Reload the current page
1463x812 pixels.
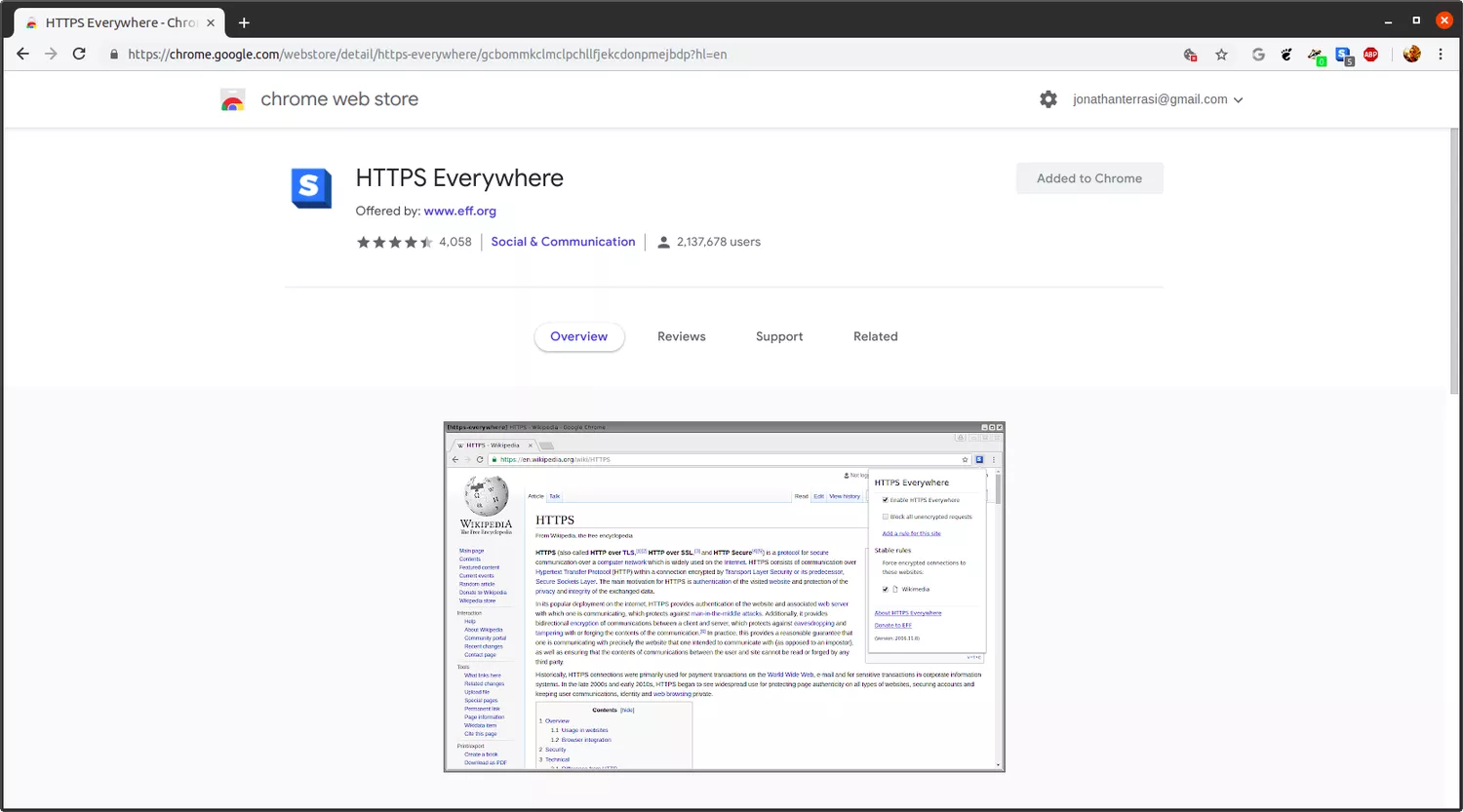point(79,54)
